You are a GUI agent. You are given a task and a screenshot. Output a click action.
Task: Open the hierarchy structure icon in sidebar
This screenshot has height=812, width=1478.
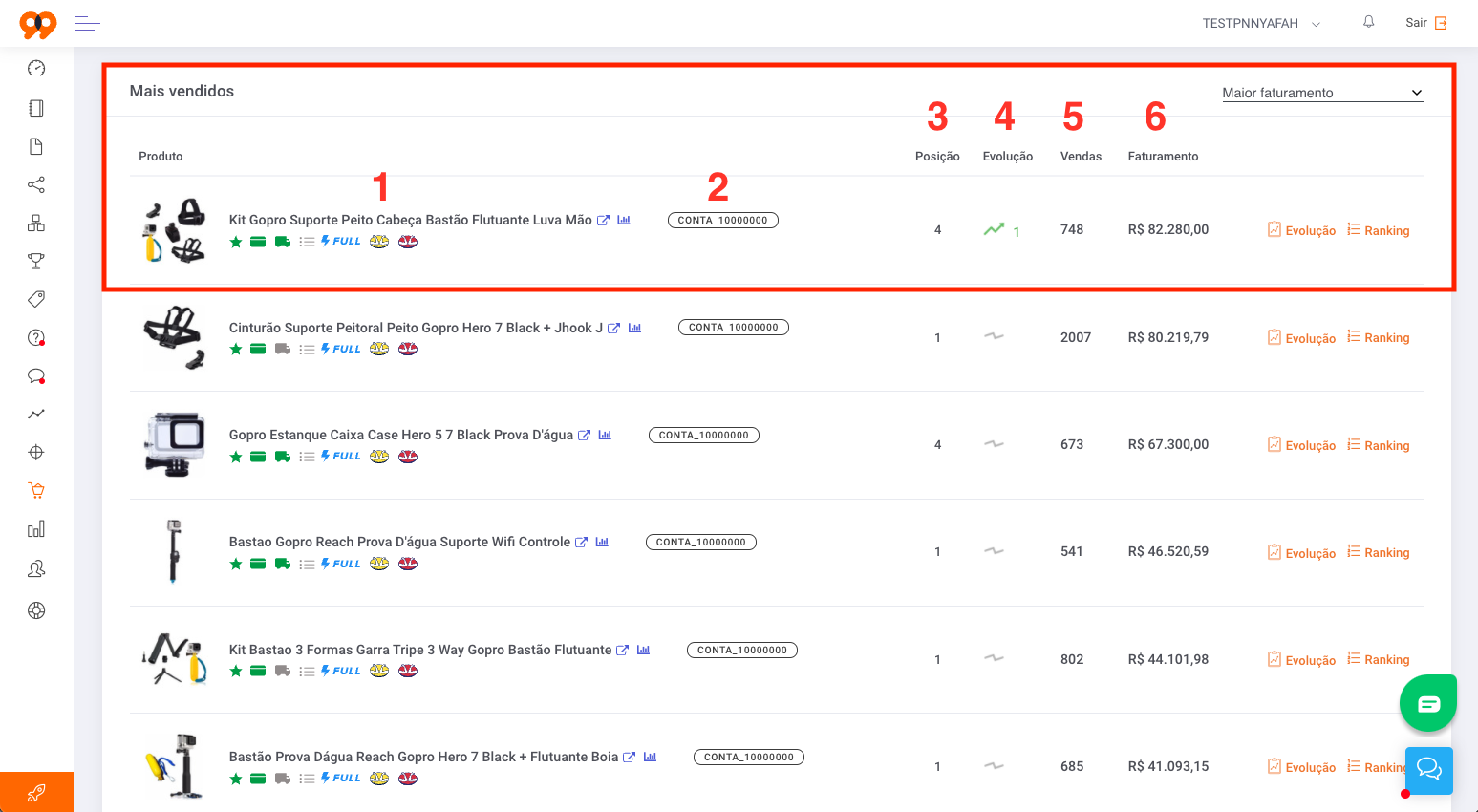tap(36, 223)
